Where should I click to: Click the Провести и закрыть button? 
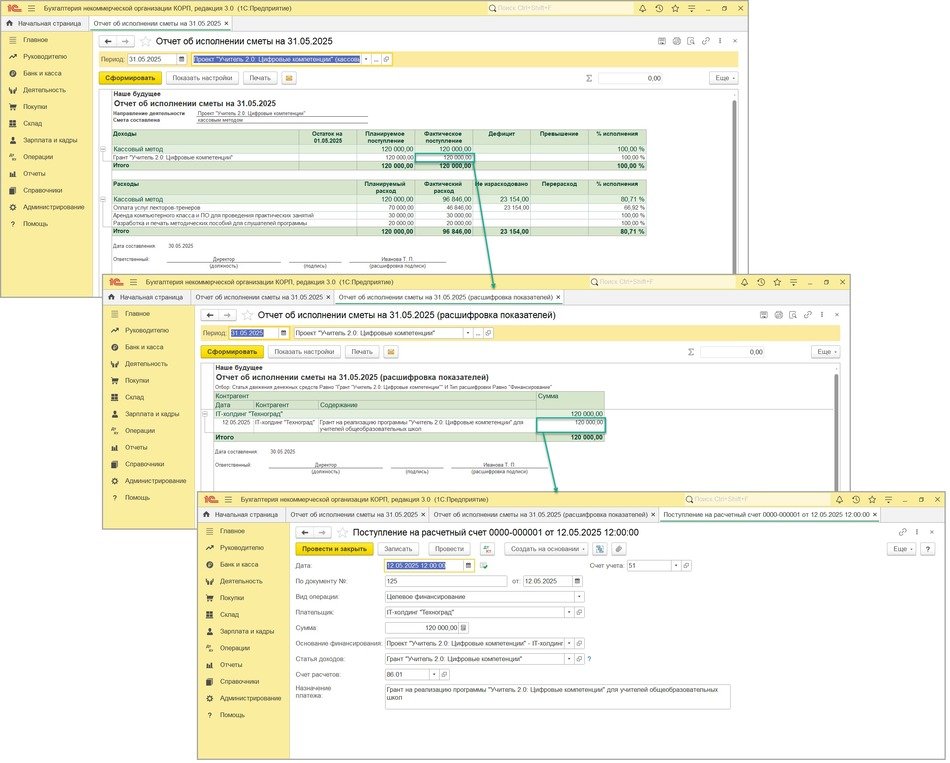[335, 549]
